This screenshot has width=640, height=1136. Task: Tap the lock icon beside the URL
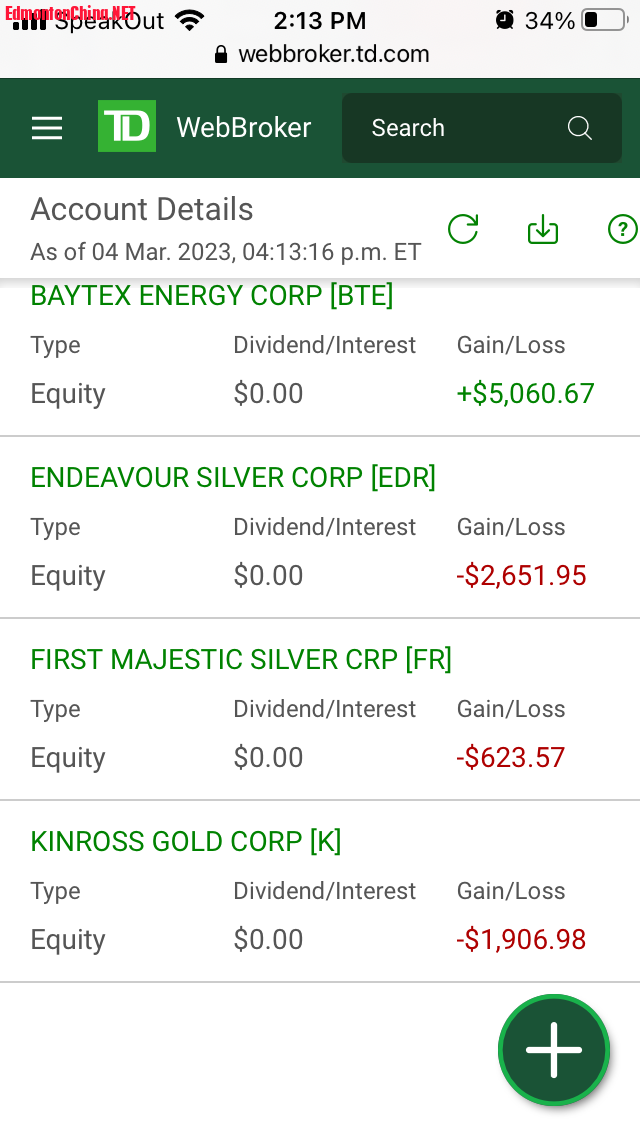coord(222,54)
